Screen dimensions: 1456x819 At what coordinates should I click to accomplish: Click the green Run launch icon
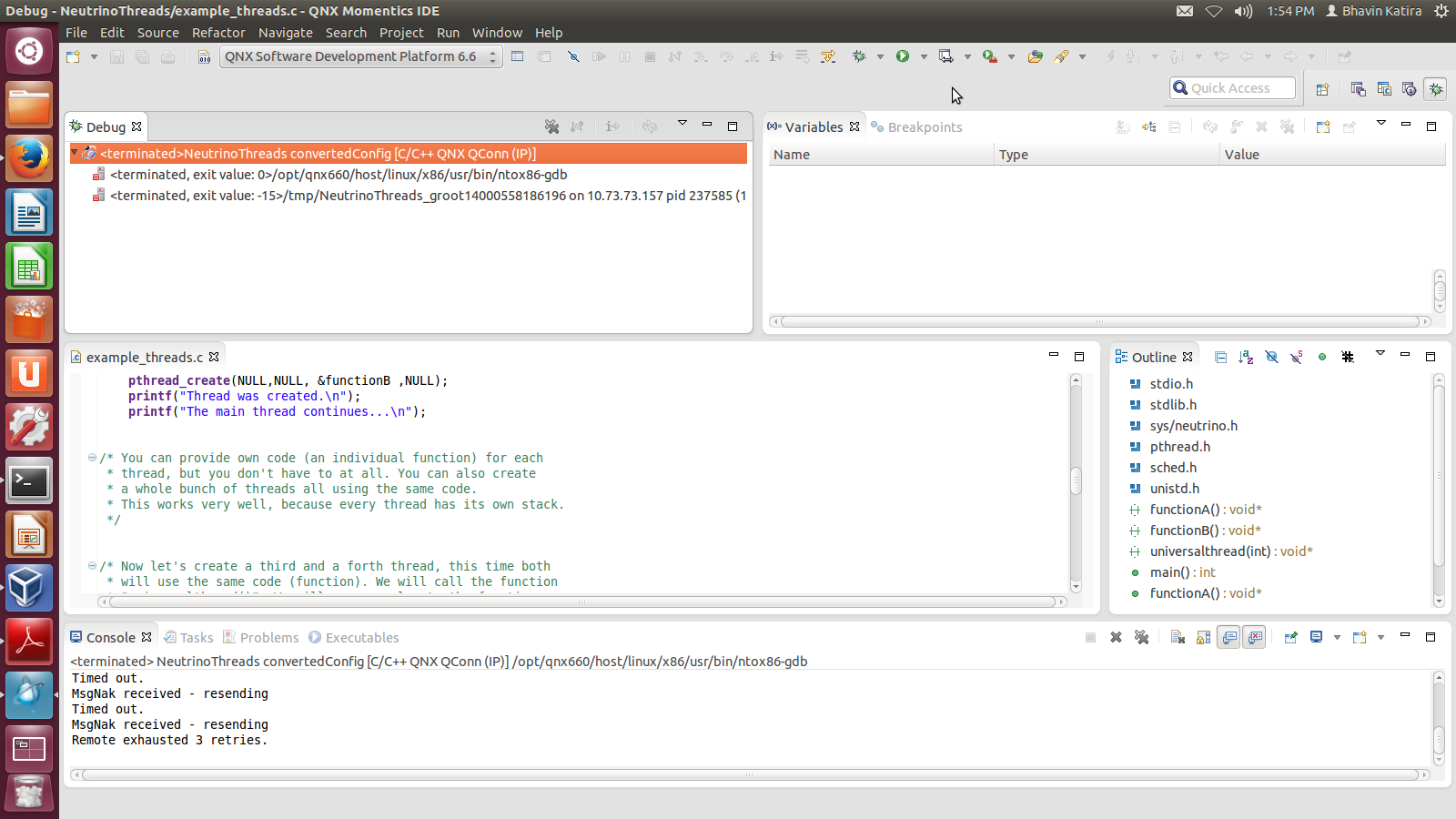point(902,56)
